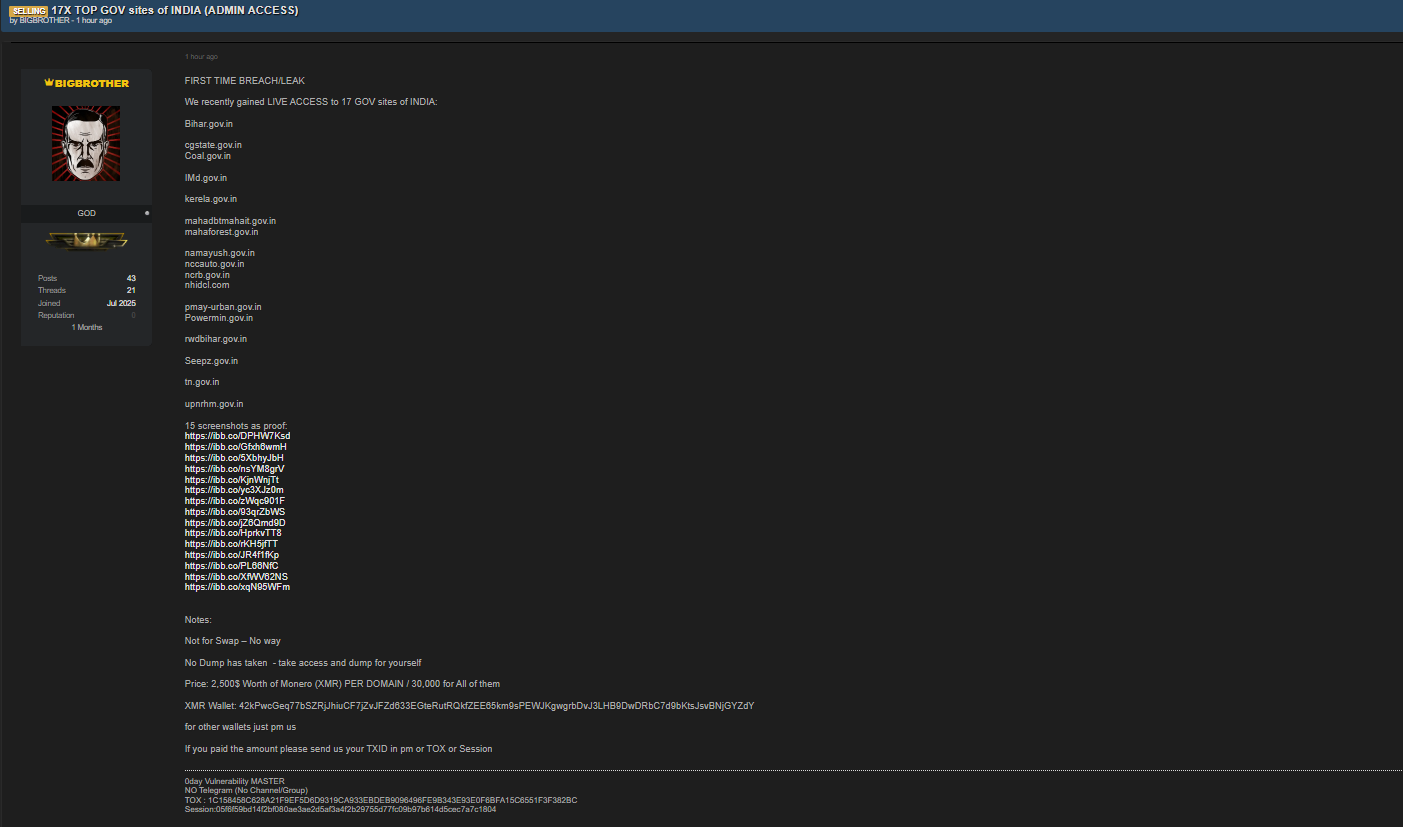
Task: Open the ibb.co/HprkvTT8 screenshot link
Action: pyautogui.click(x=233, y=533)
